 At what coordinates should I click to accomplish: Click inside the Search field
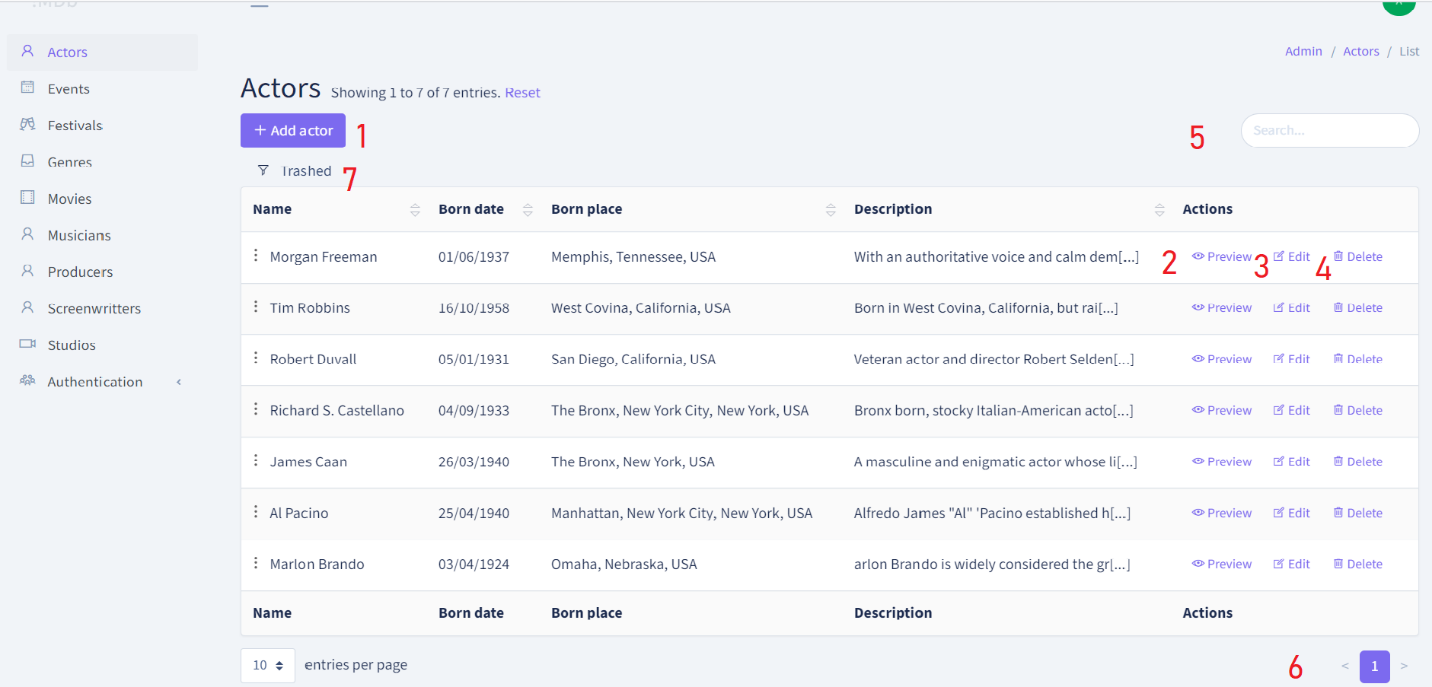[1329, 130]
